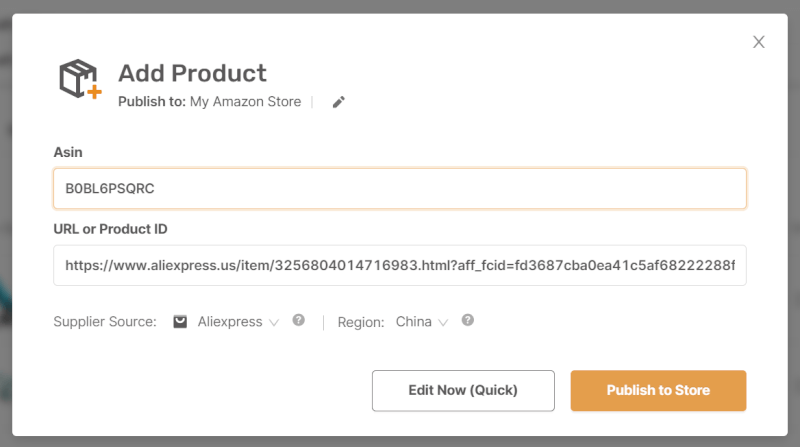Open the Aliexpress supplier source dropdown
Viewport: 800px width, 447px height.
238,322
